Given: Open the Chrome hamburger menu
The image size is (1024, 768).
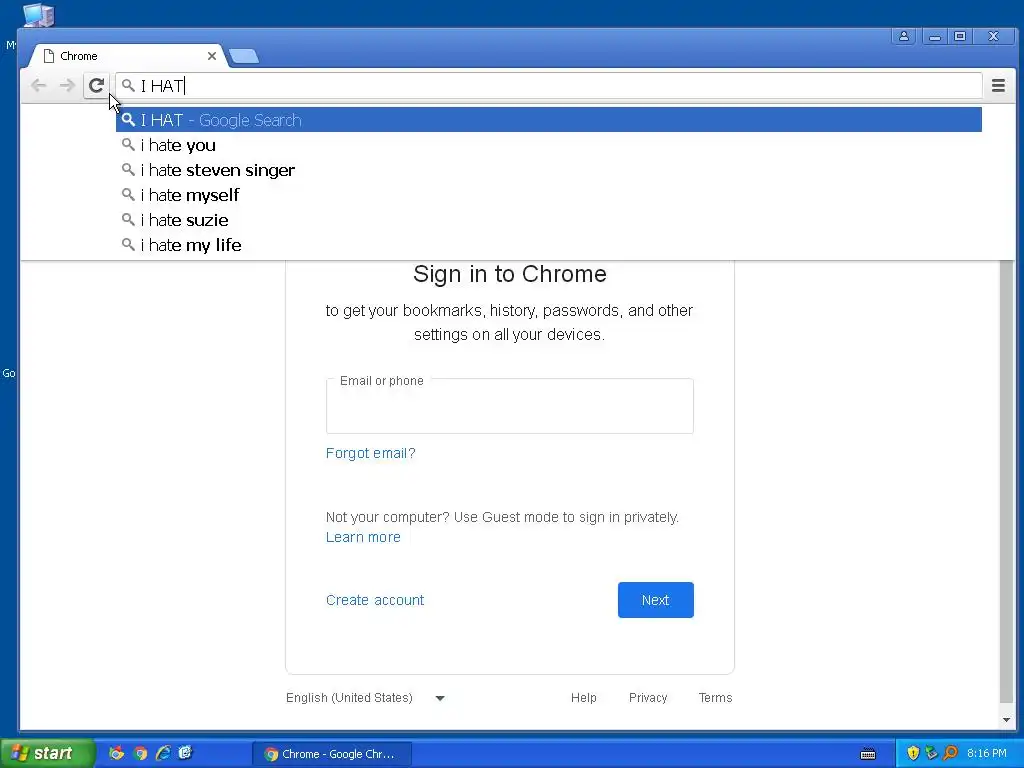Looking at the screenshot, I should pos(998,86).
